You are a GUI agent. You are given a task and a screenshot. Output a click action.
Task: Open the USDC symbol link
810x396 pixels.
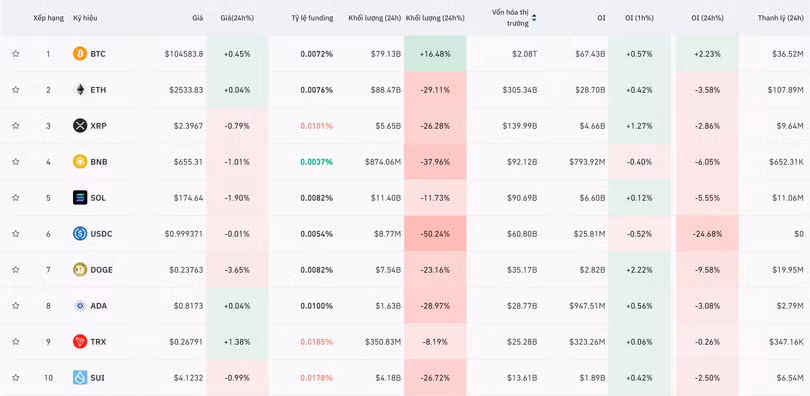point(101,233)
